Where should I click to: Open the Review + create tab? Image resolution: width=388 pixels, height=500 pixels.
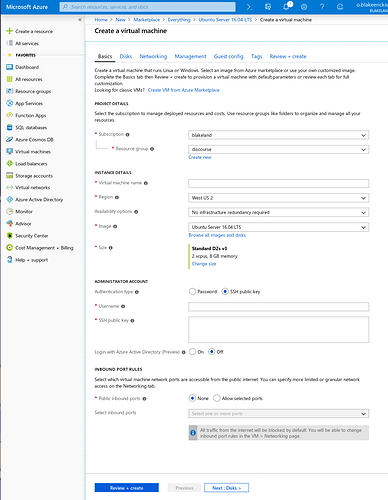point(288,56)
